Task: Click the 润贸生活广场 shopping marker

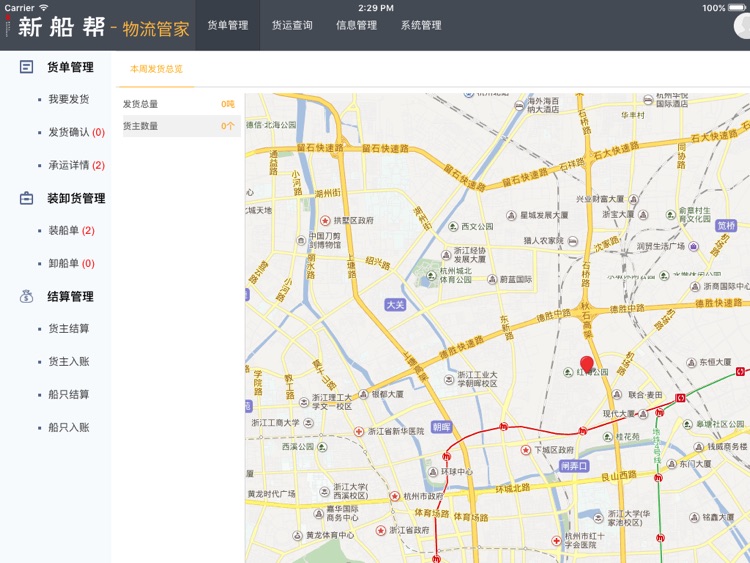Action: point(694,247)
